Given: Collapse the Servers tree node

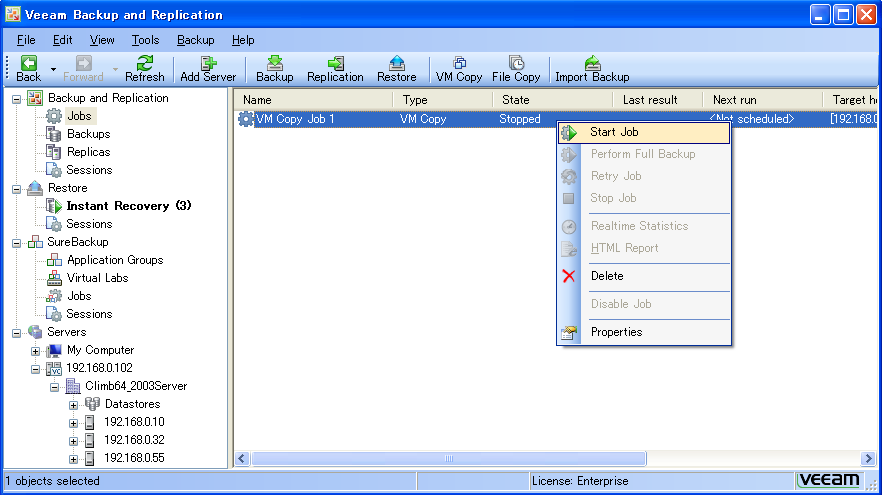Looking at the screenshot, I should tap(17, 334).
